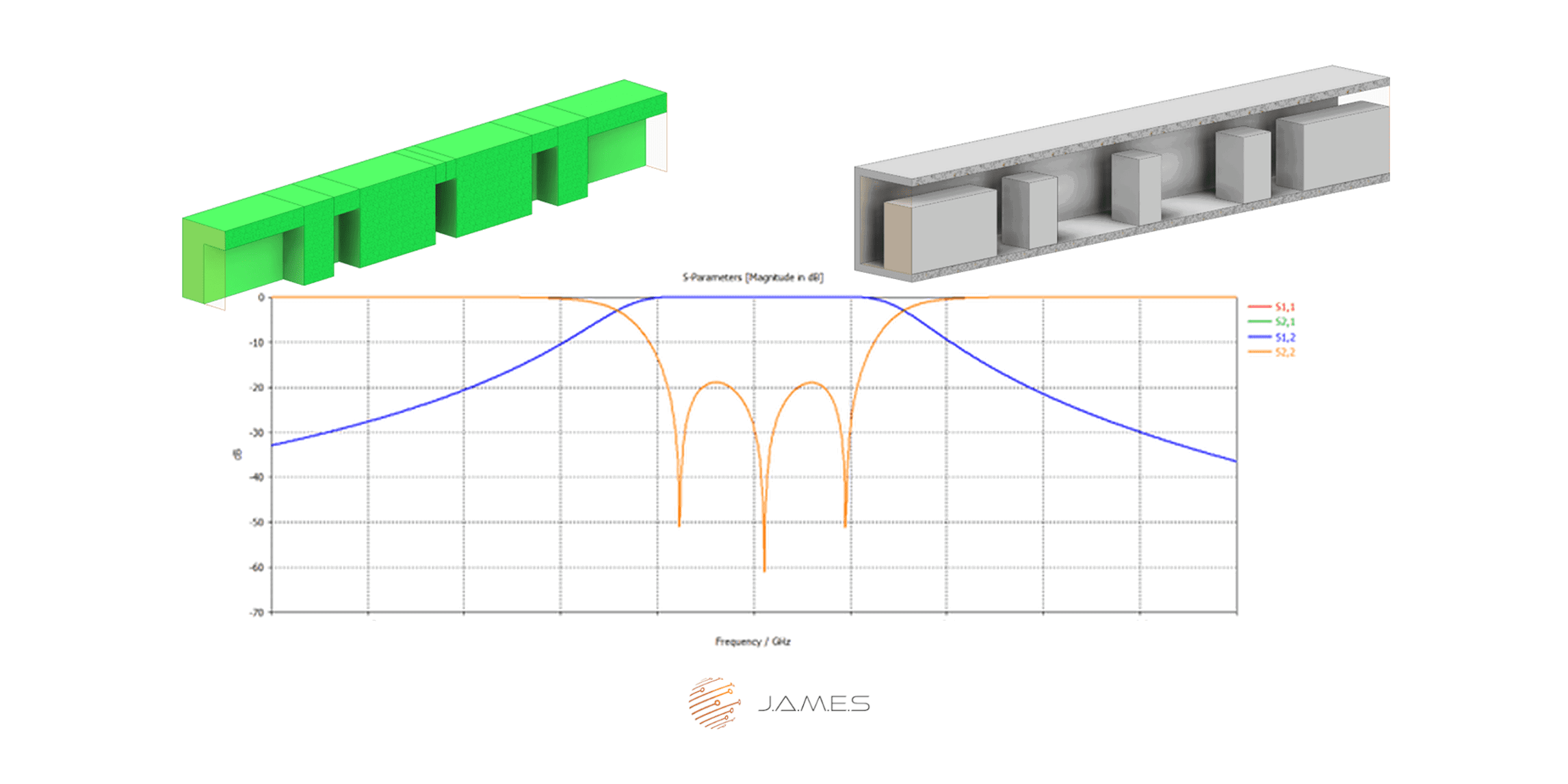This screenshot has width=1568, height=784.
Task: Click the J.A.M.E.S circular circuit logo icon
Action: coord(714,703)
